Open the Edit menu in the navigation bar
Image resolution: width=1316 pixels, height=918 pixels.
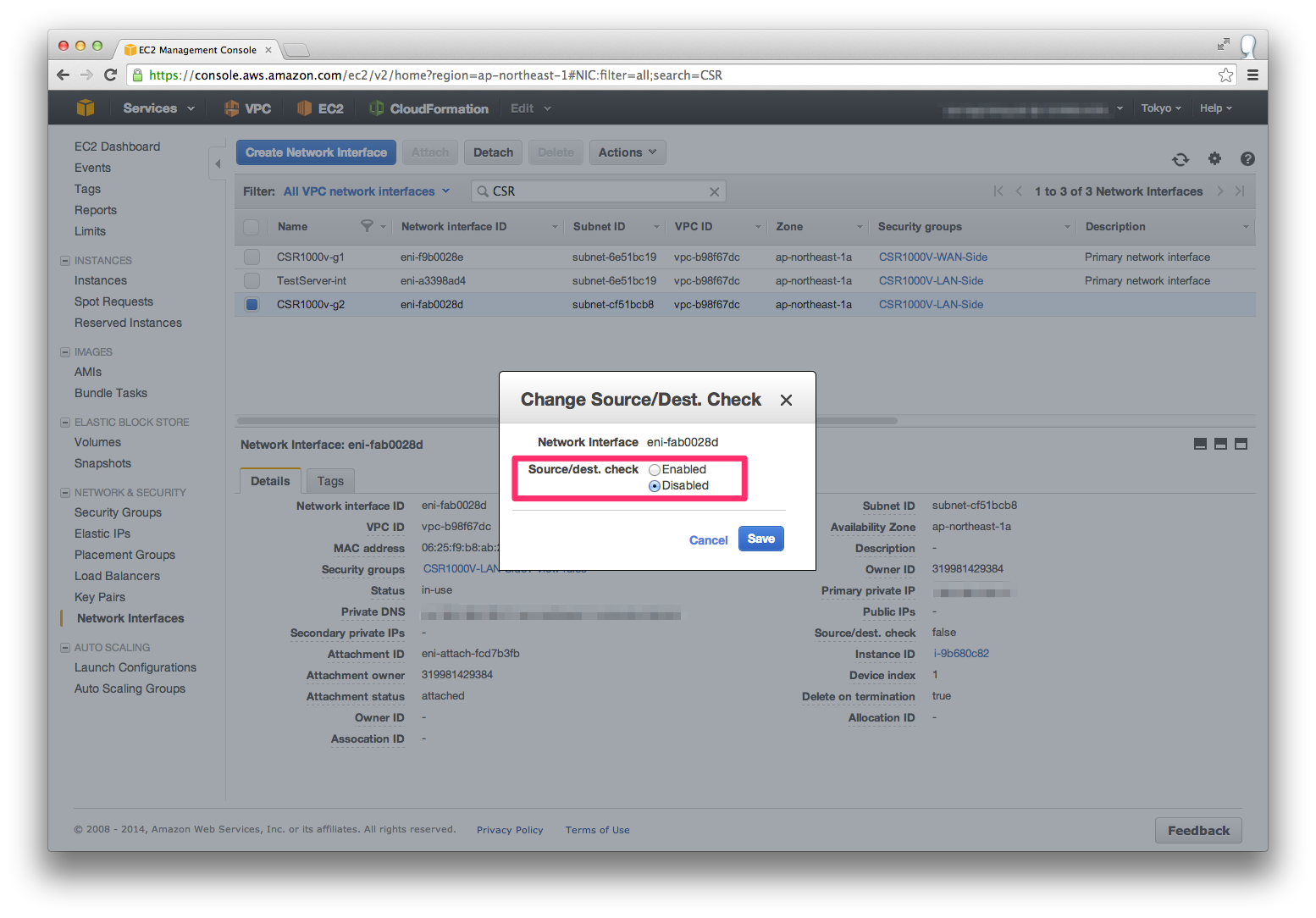528,108
